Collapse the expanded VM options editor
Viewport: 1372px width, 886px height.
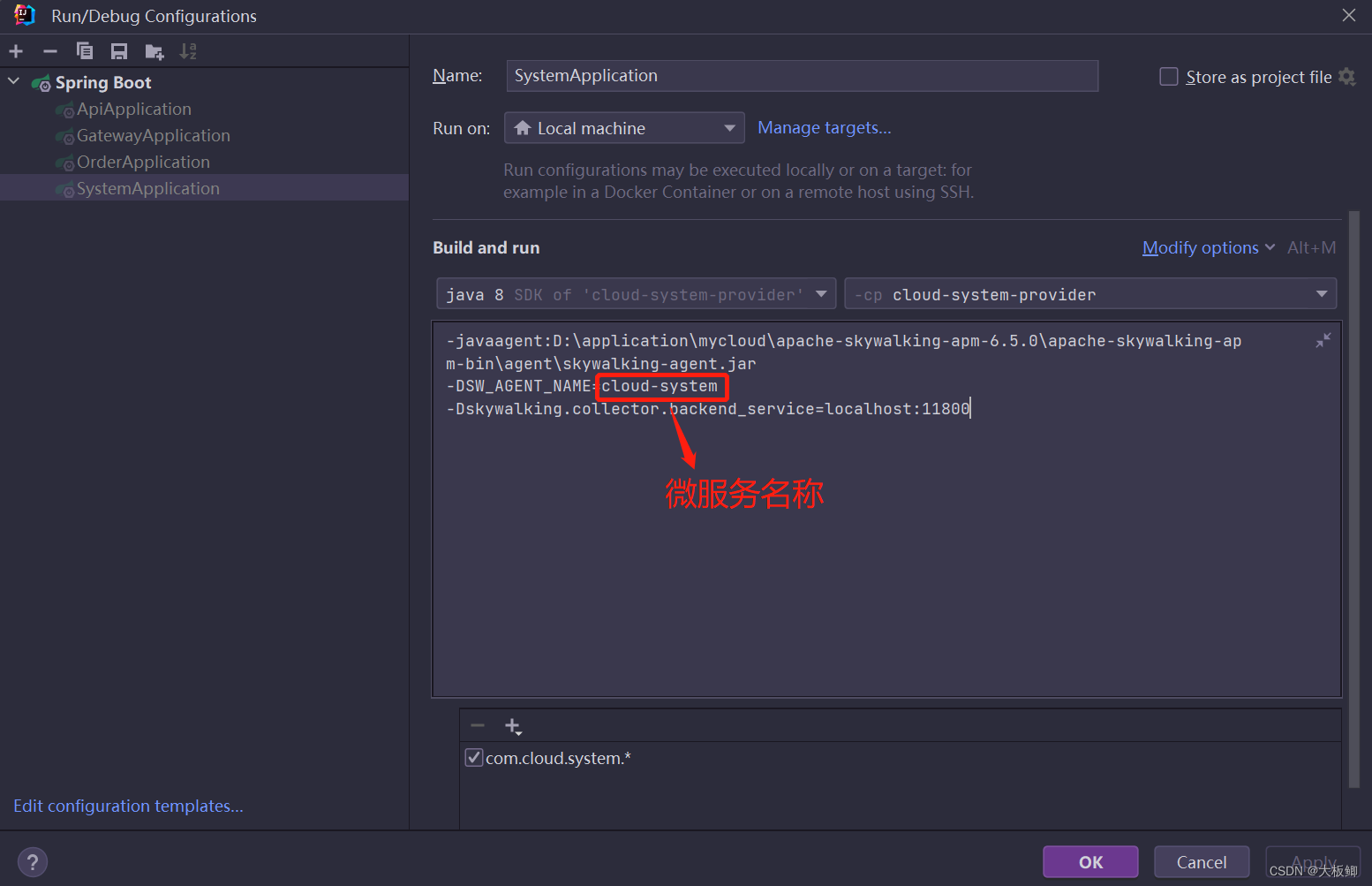pos(1323,339)
